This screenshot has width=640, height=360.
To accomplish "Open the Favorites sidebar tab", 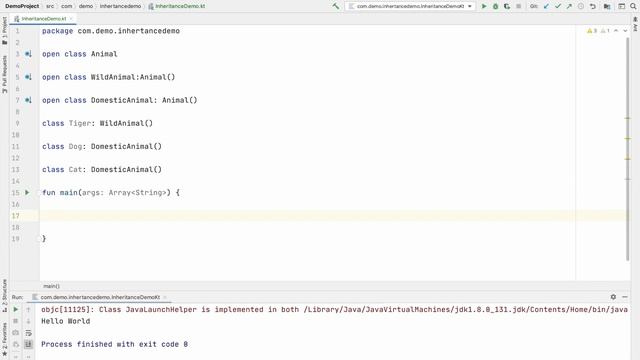I will [x=4, y=339].
